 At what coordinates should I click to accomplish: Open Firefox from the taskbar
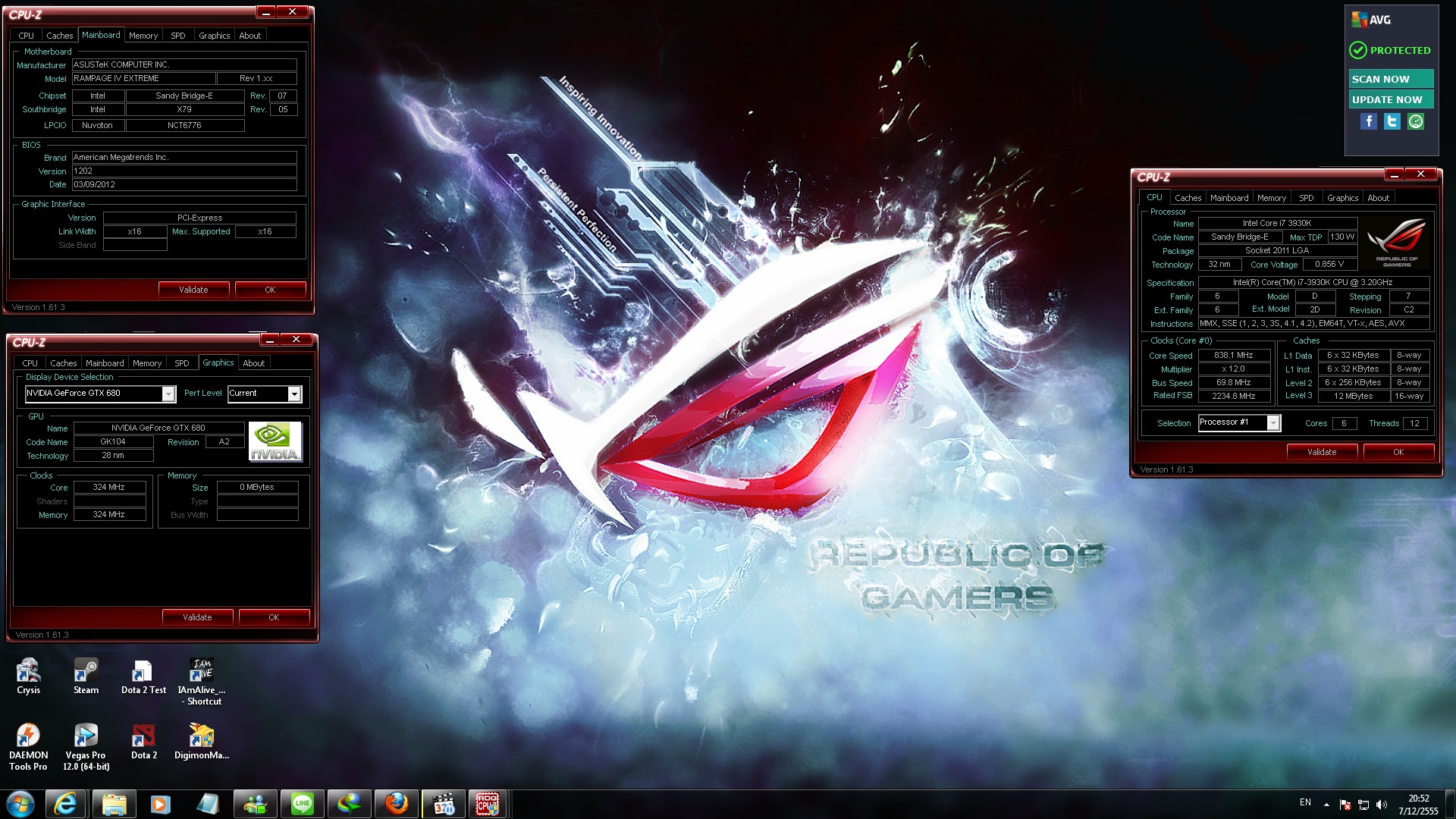tap(396, 804)
